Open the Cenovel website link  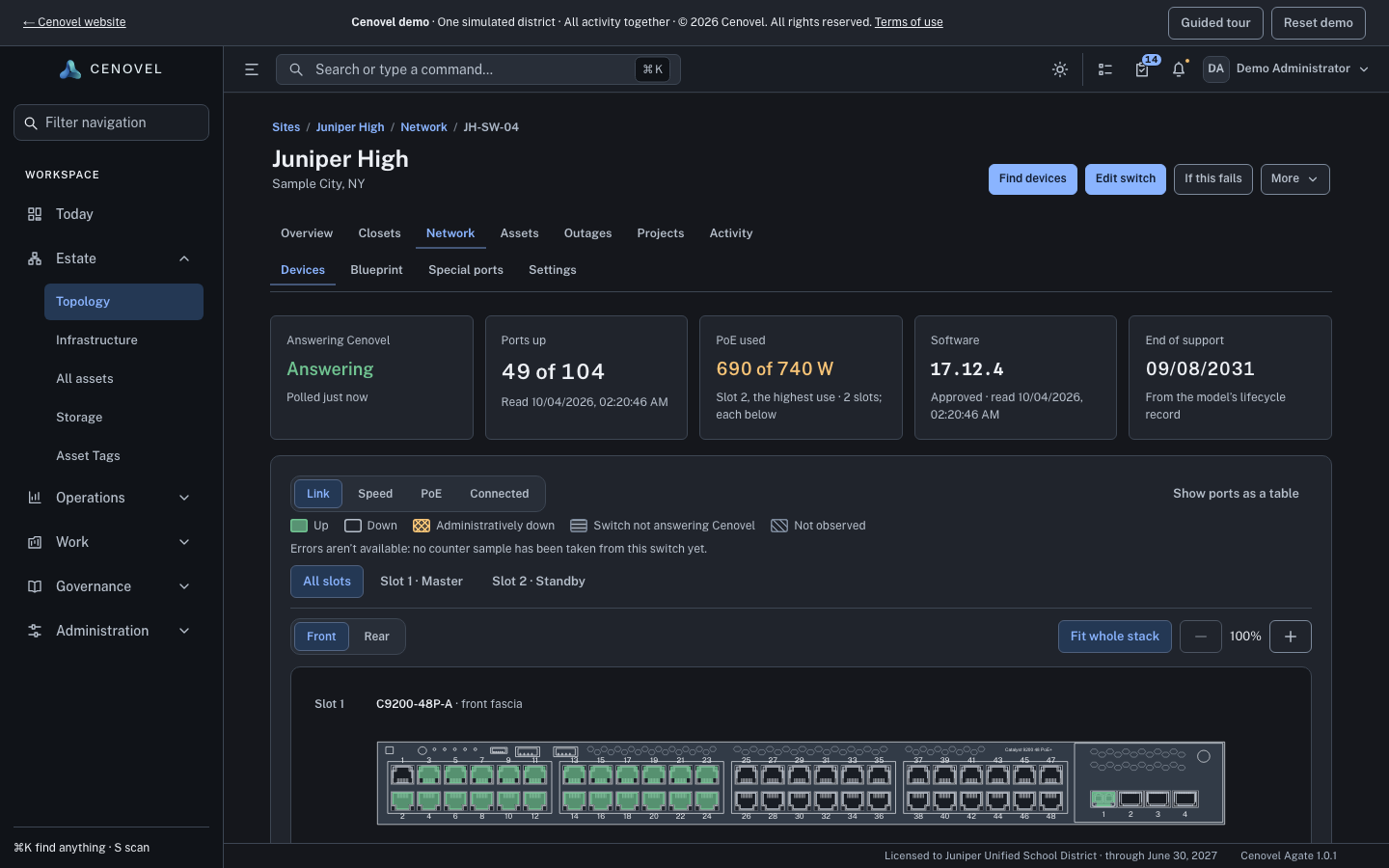click(74, 22)
